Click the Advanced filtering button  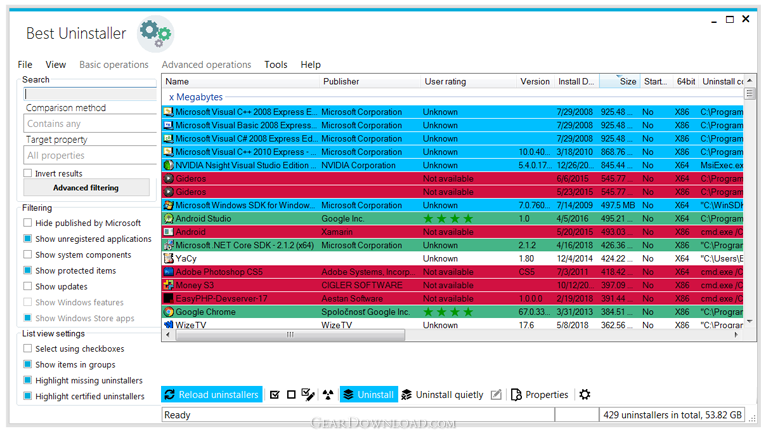pos(86,188)
